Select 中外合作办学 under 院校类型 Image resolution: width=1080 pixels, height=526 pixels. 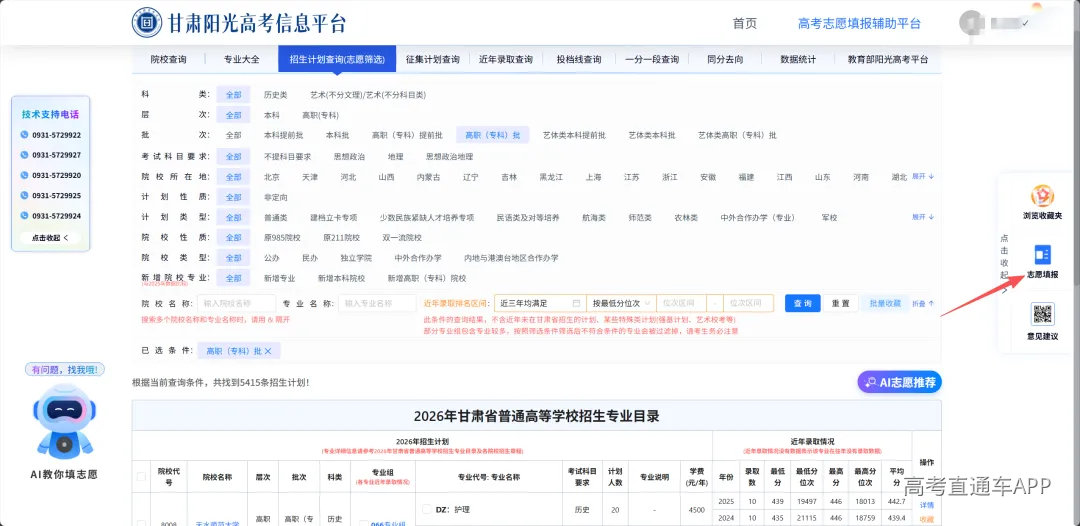click(x=417, y=258)
